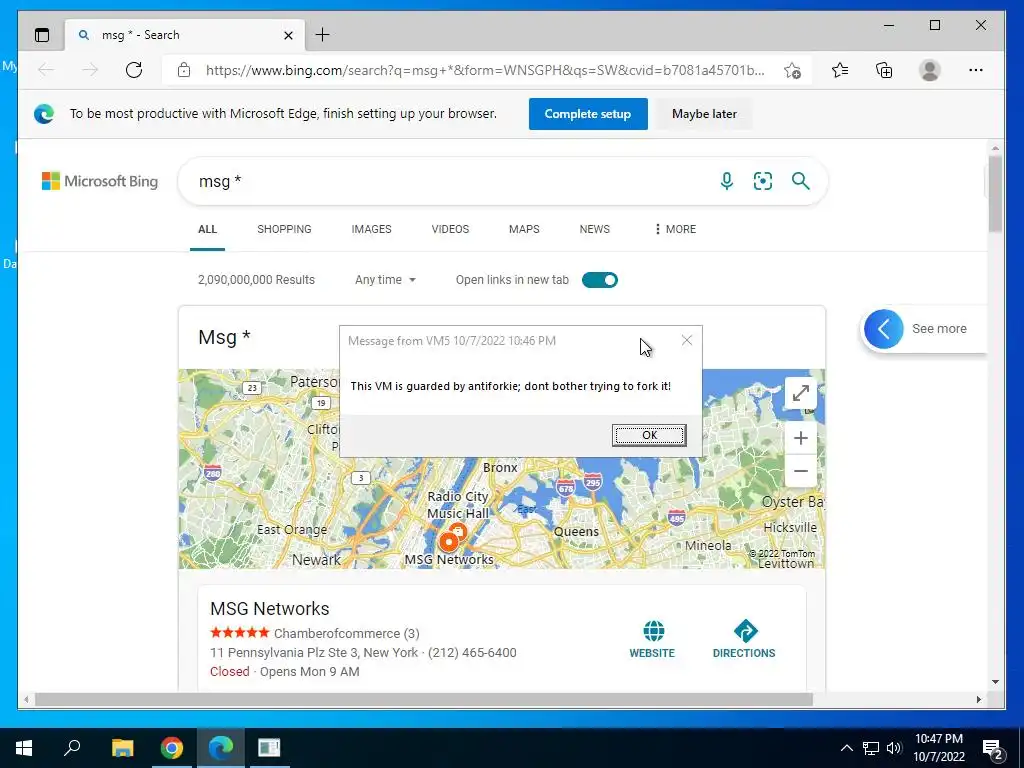
Task: Add this page to favorites star icon
Action: click(x=792, y=70)
